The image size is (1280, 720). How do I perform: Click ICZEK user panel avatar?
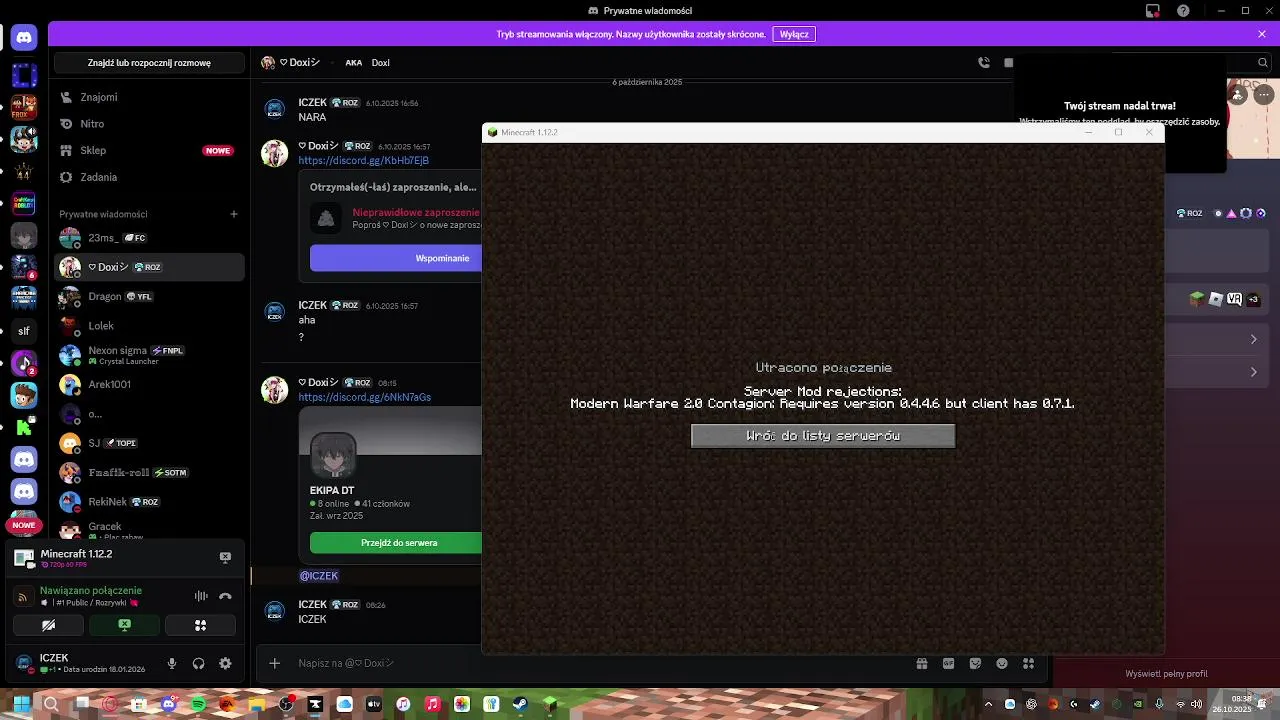pos(23,663)
